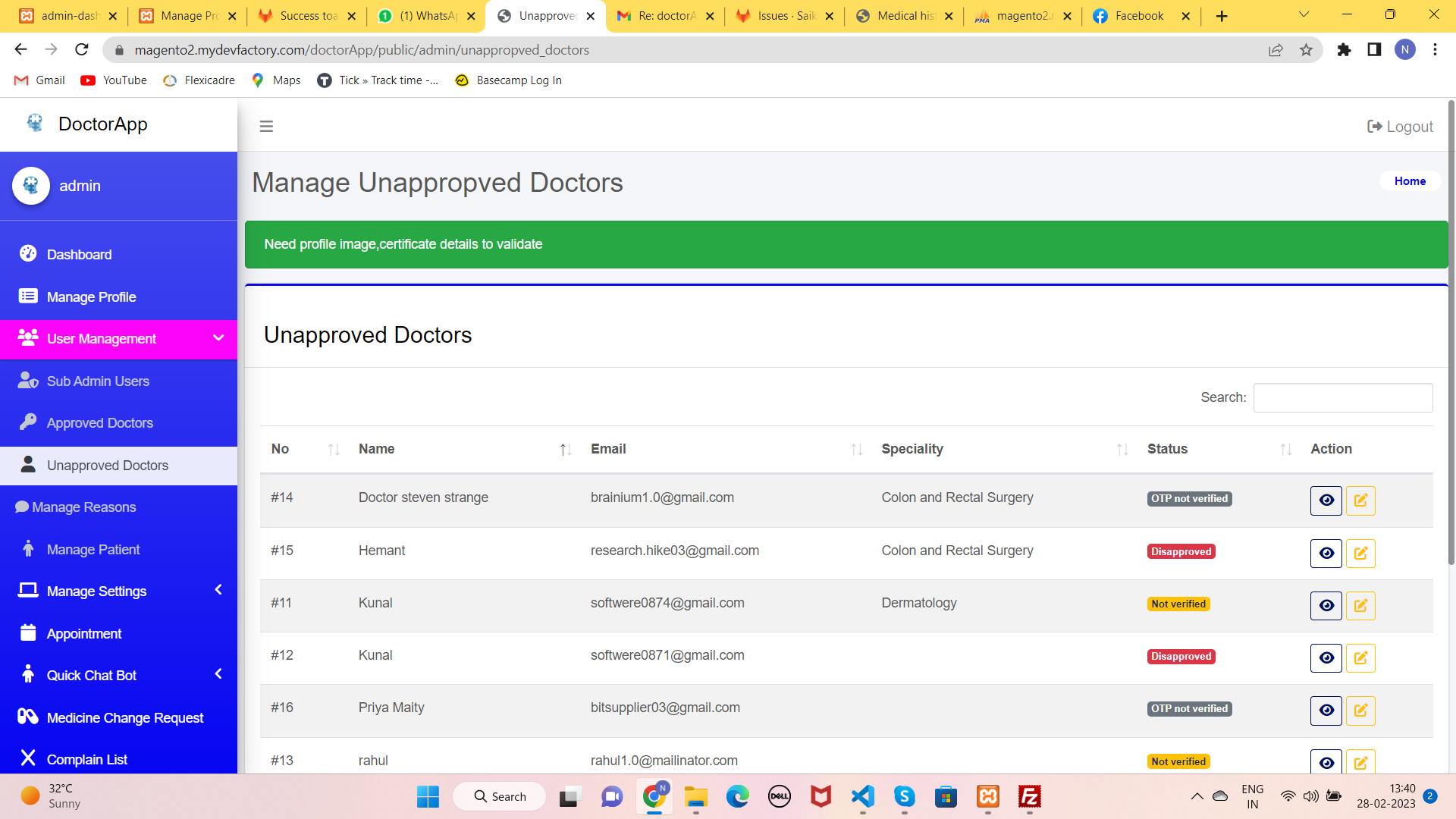Open Medicine Change Request in sidebar
Image resolution: width=1456 pixels, height=819 pixels.
coord(124,717)
